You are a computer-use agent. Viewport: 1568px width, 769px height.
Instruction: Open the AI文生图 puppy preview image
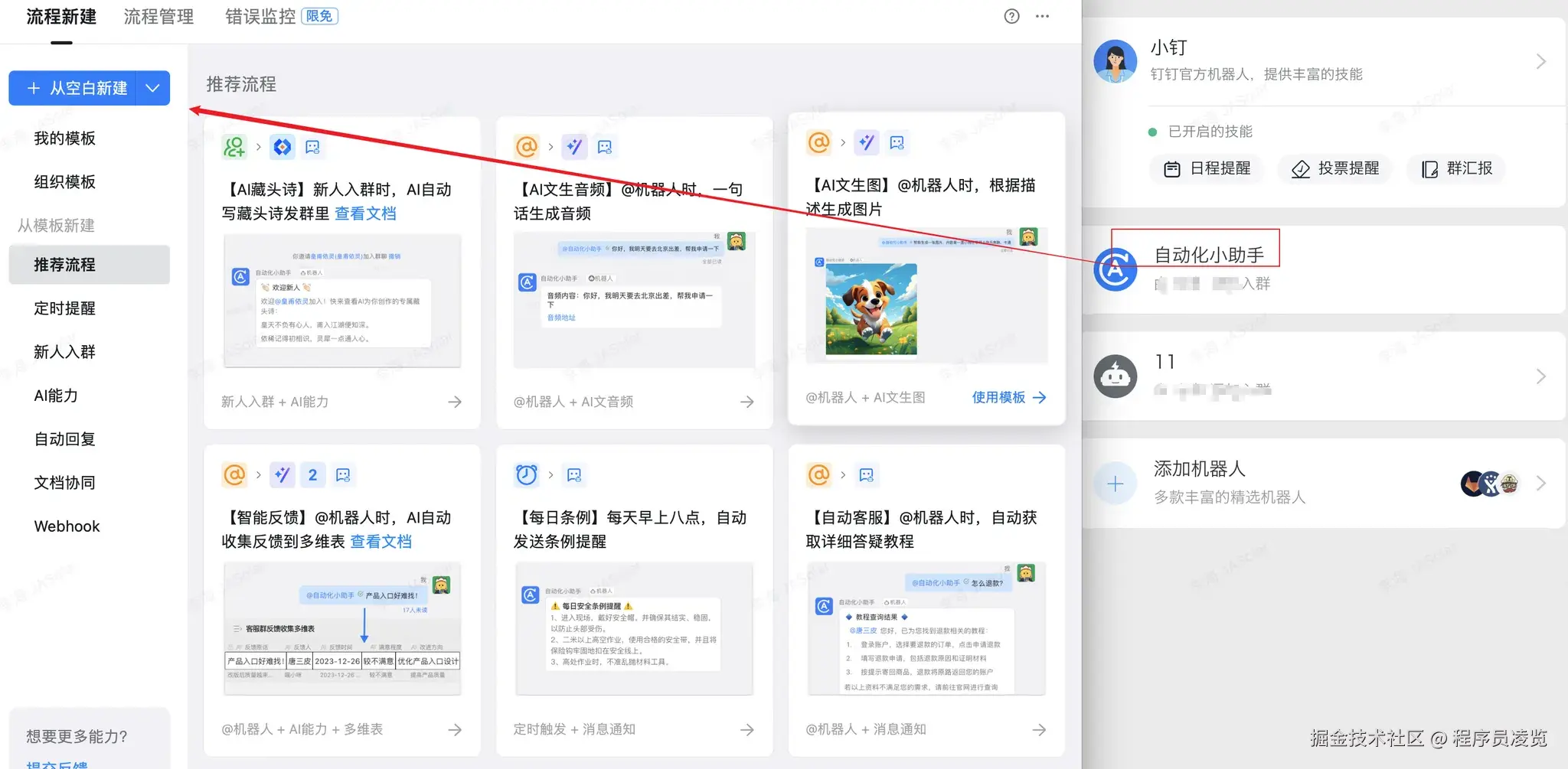(871, 308)
